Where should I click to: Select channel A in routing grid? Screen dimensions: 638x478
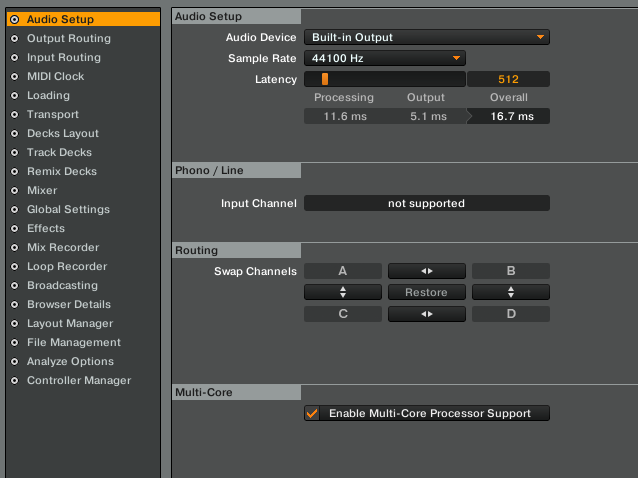pos(343,271)
